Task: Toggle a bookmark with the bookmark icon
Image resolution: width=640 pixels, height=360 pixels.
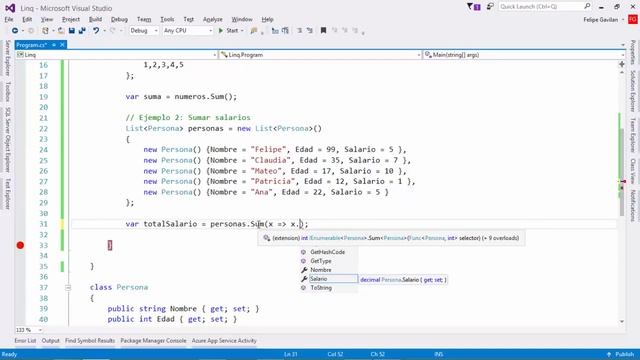Action: coord(323,31)
